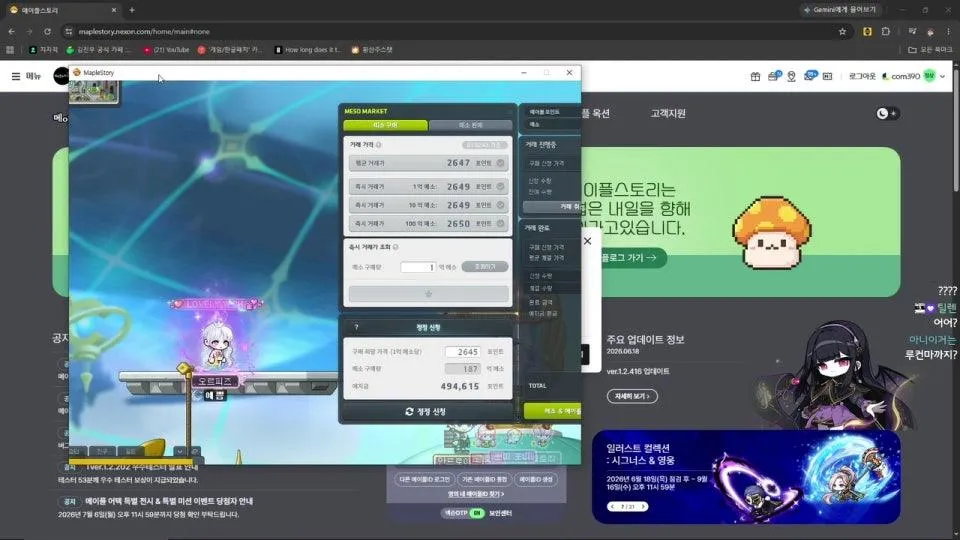Screen dimensions: 960x540
Task: Click the 자세히 보기 button under update info
Action: click(632, 396)
